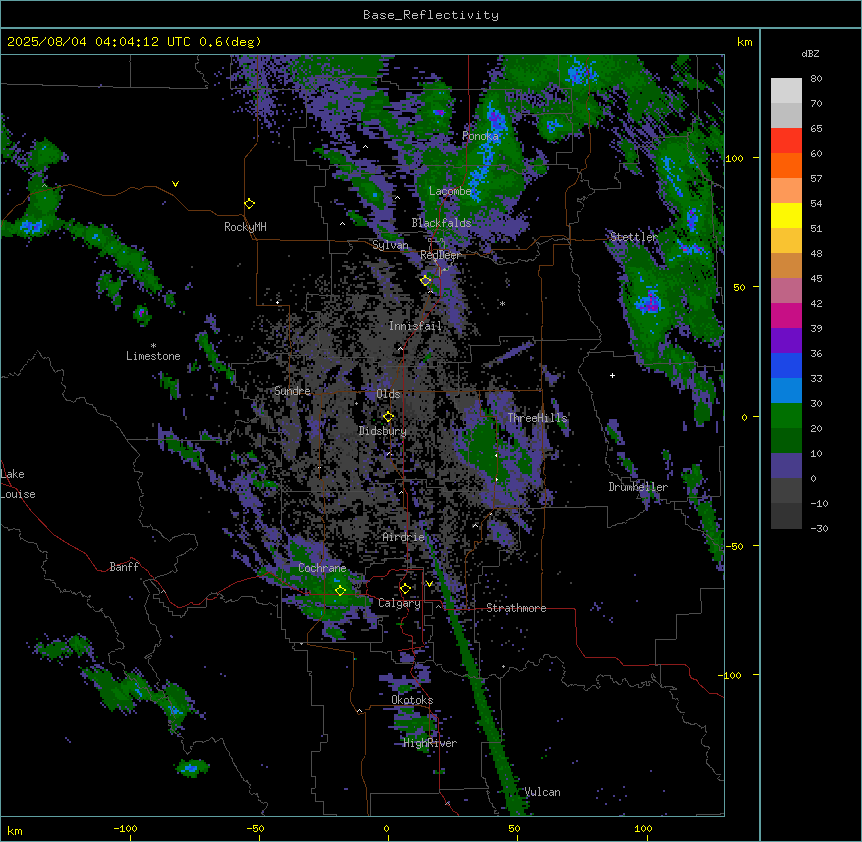This screenshot has width=862, height=842.
Task: Click the km unit label at top right
Action: pyautogui.click(x=744, y=42)
